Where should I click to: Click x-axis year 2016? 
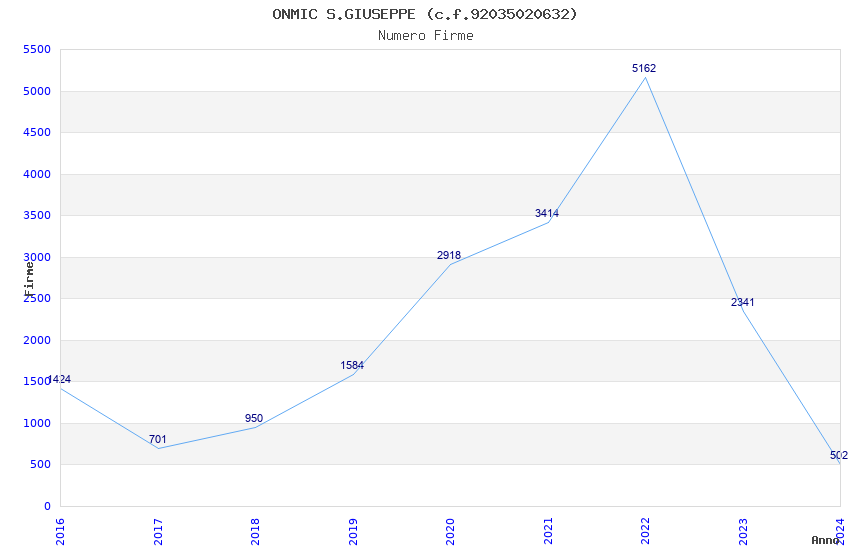pyautogui.click(x=60, y=532)
